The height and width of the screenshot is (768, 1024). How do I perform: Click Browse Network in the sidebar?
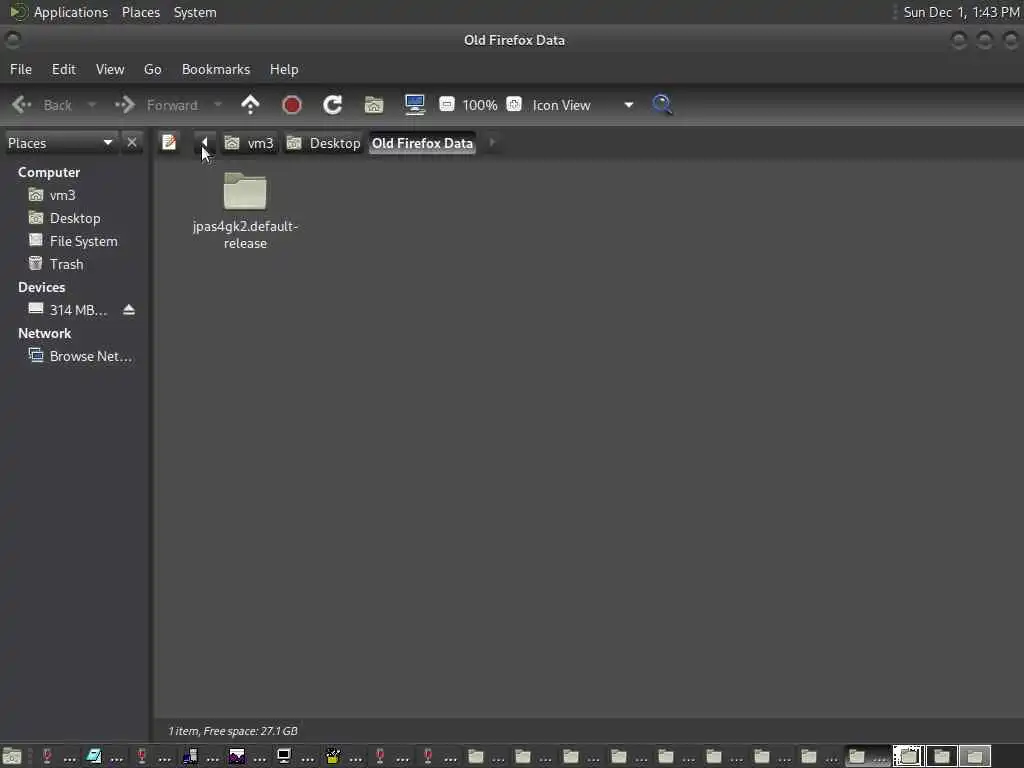pyautogui.click(x=80, y=356)
